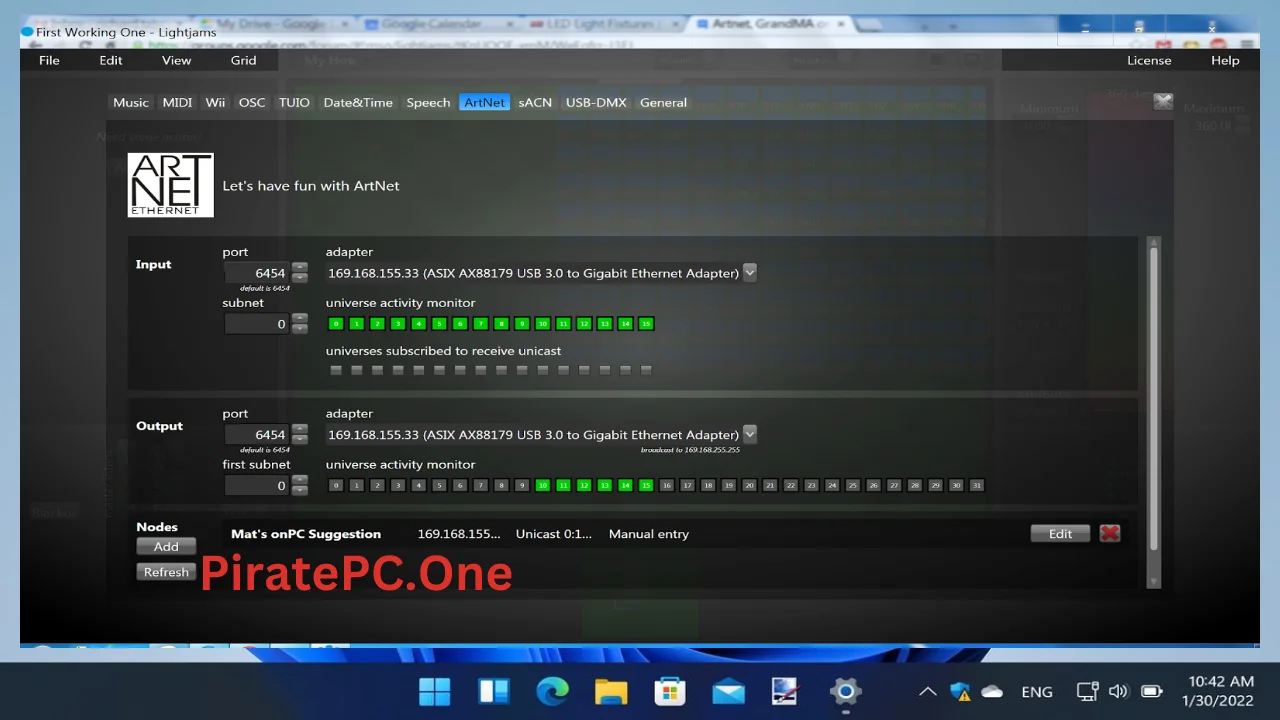The image size is (1280, 720).
Task: Open the Input adapter dropdown
Action: point(750,272)
